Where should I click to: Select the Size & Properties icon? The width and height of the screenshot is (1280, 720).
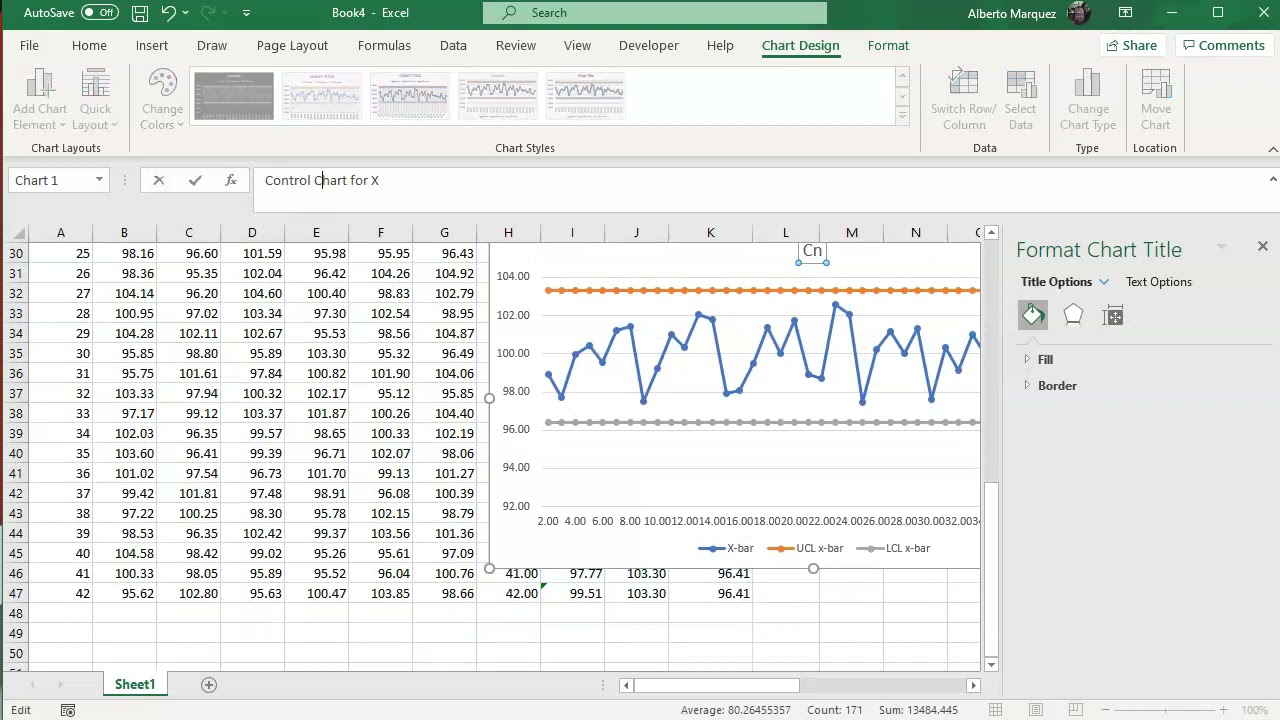tap(1113, 316)
